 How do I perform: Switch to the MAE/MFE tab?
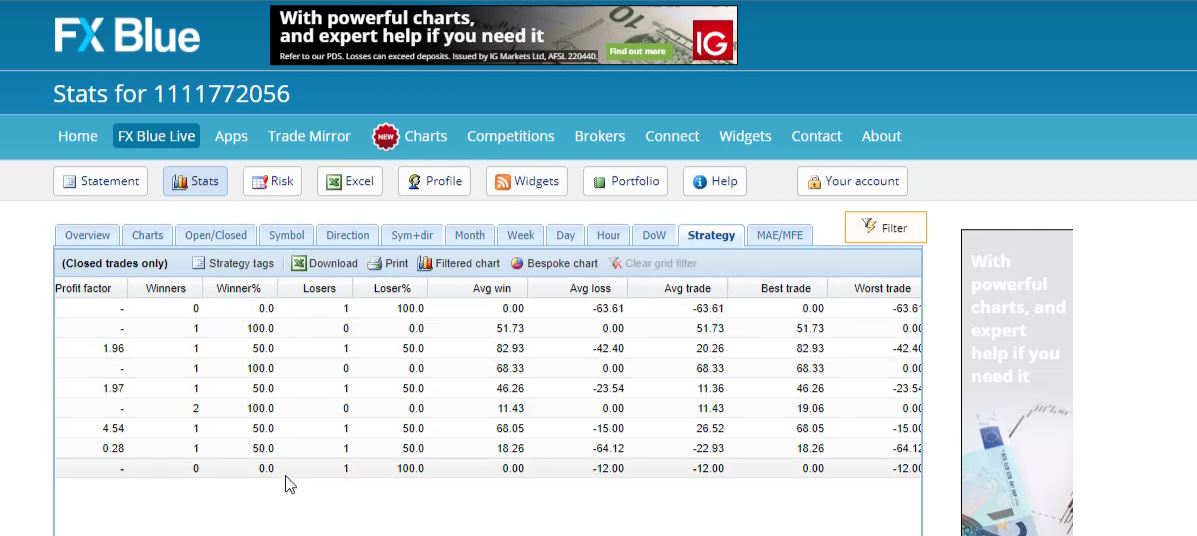[779, 235]
